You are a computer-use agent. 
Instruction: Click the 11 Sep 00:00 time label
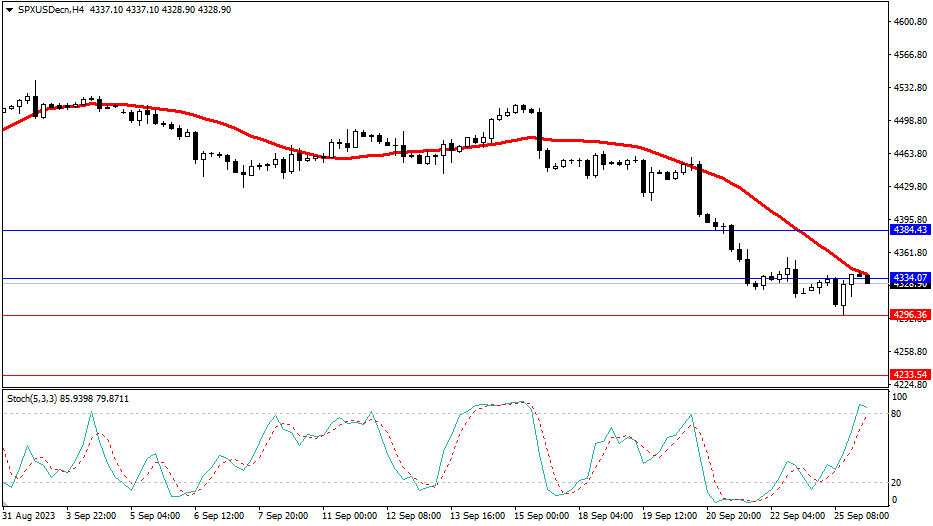click(x=349, y=516)
